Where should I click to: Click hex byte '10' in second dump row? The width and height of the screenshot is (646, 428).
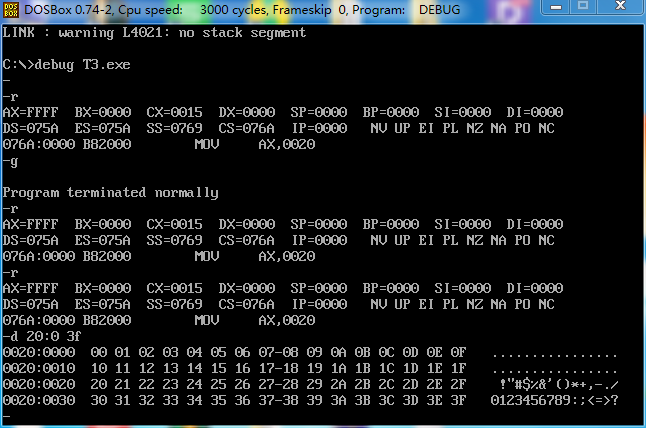click(x=98, y=368)
